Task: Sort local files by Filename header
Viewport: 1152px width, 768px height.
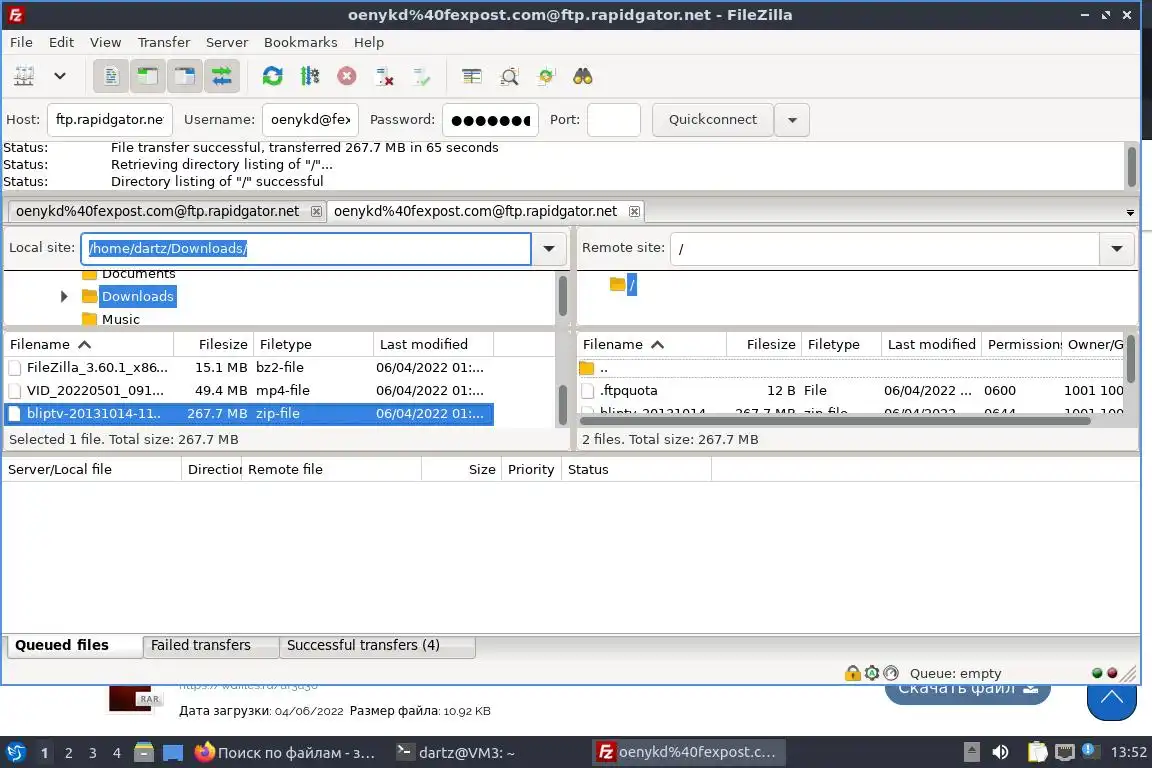Action: tap(88, 344)
